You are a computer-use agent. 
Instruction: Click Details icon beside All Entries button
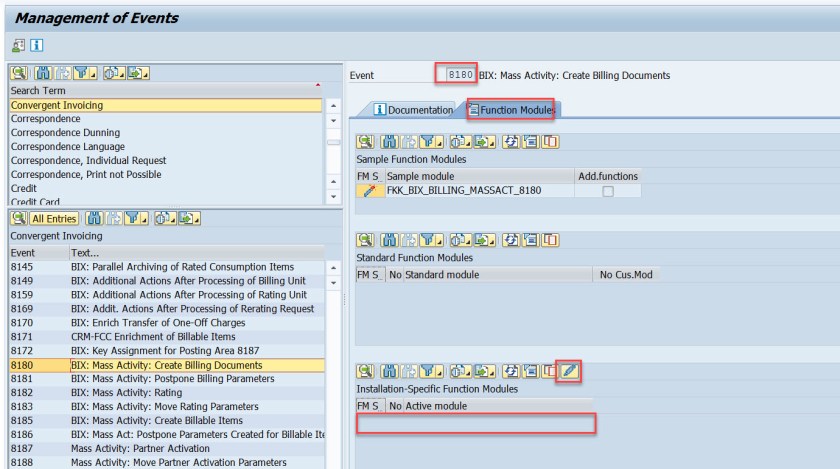pyautogui.click(x=19, y=218)
